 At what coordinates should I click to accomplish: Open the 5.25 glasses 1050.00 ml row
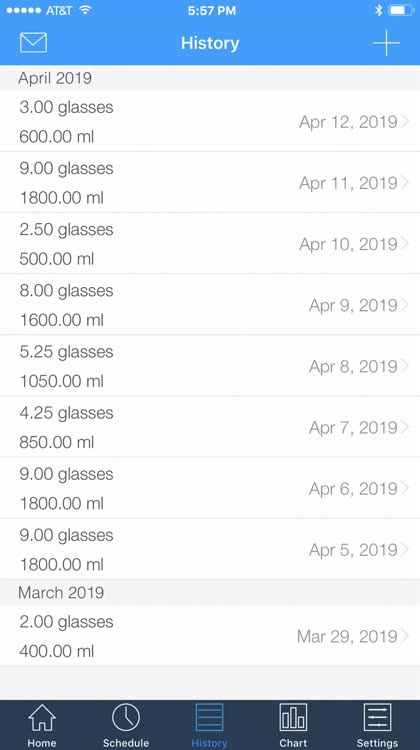click(x=210, y=366)
